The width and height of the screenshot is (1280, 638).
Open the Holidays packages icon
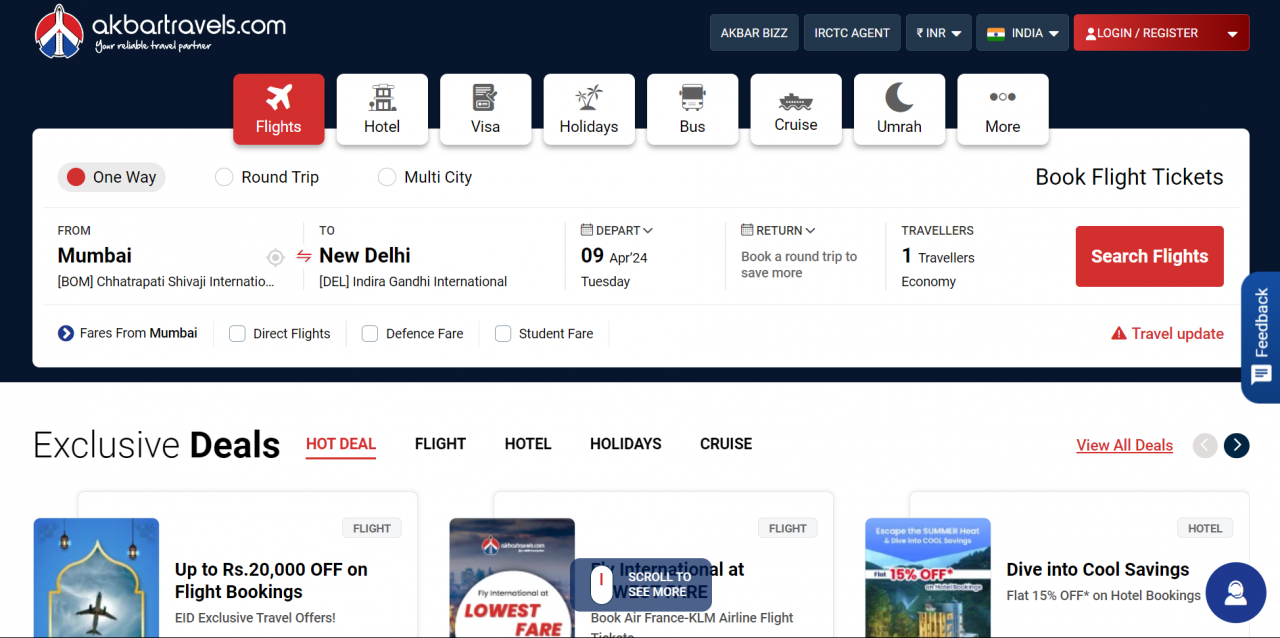tap(588, 98)
